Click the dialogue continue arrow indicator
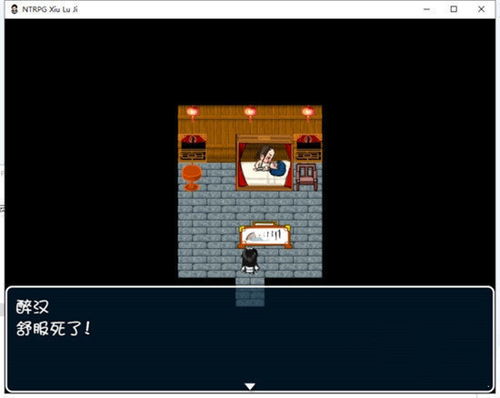The width and height of the screenshot is (500, 398). pyautogui.click(x=250, y=386)
